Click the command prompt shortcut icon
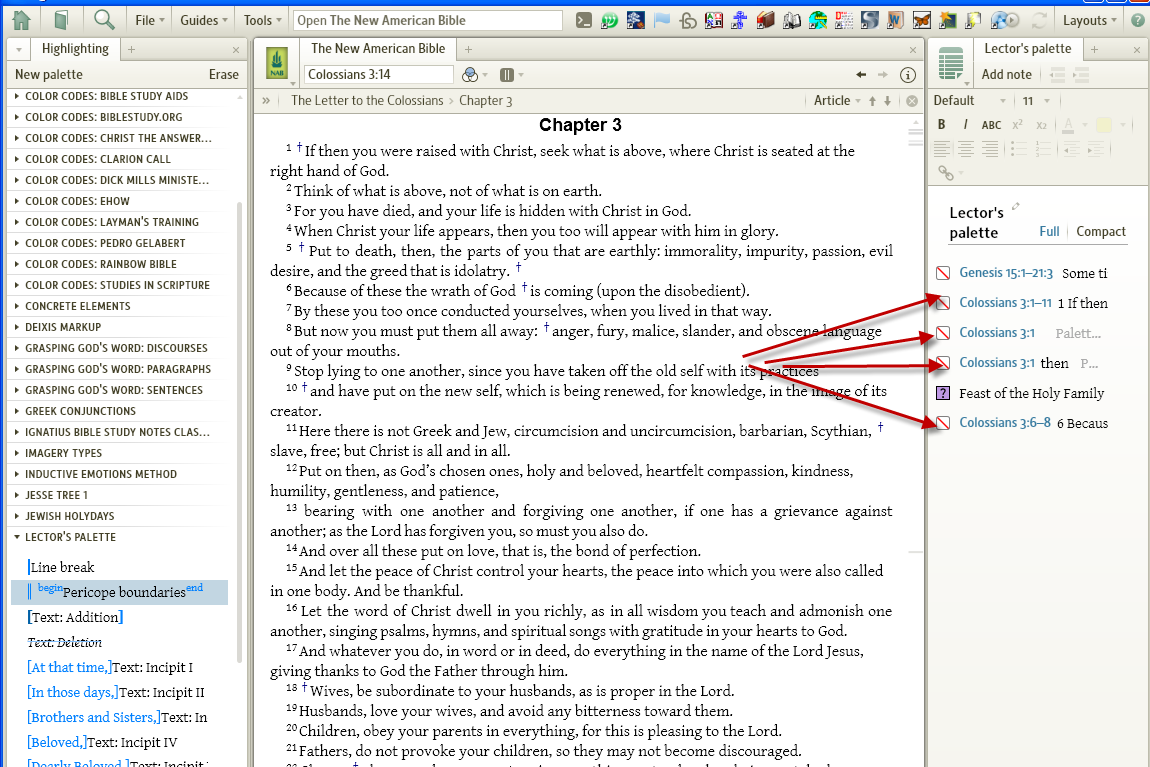 click(x=583, y=21)
